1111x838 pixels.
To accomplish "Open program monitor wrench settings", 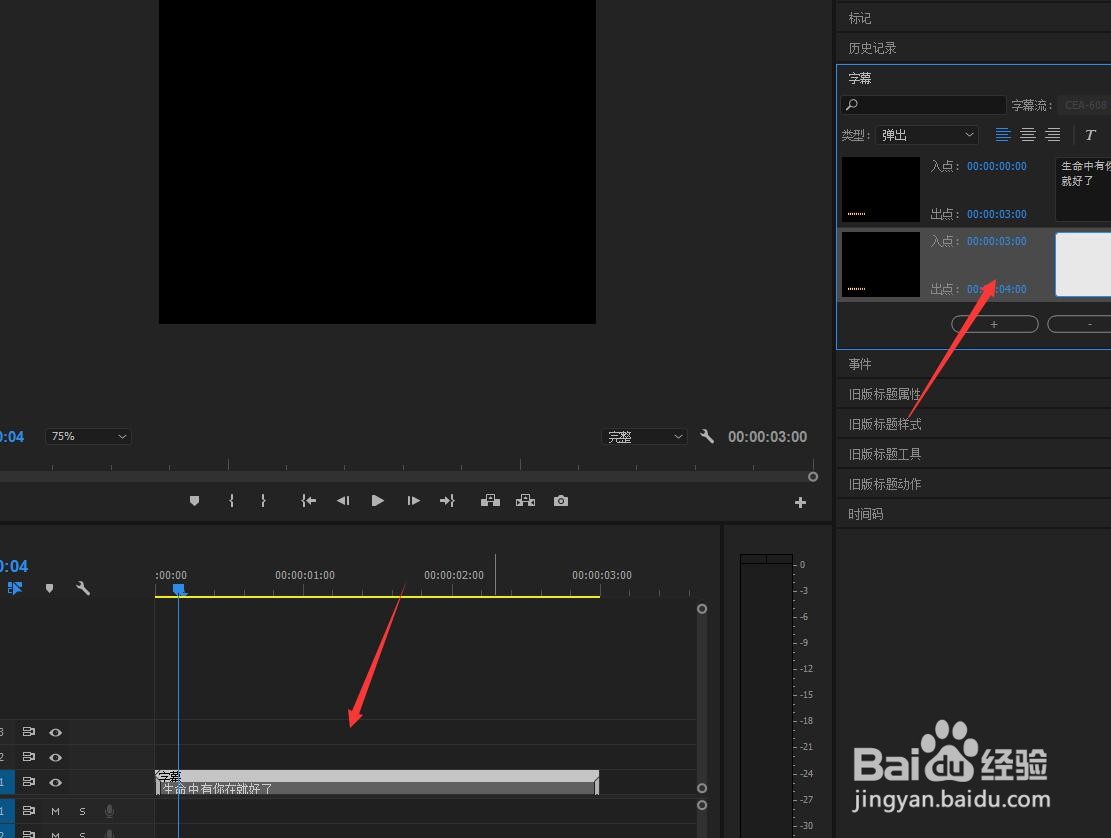I will point(706,436).
